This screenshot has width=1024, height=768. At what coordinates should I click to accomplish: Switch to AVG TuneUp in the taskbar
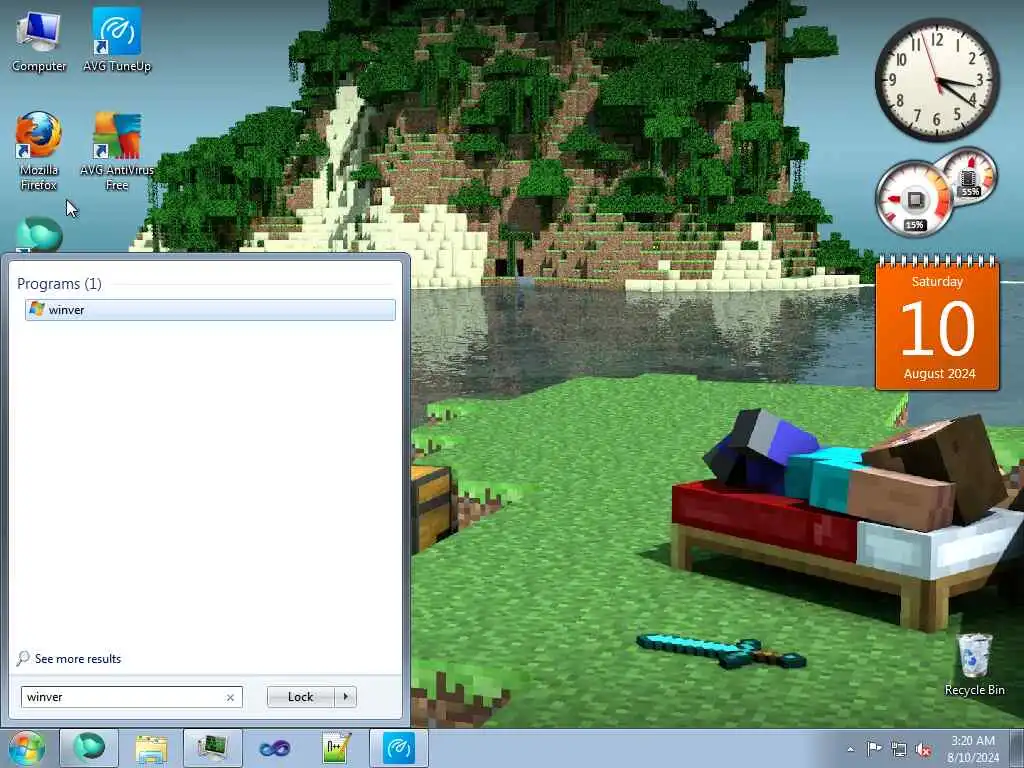398,748
